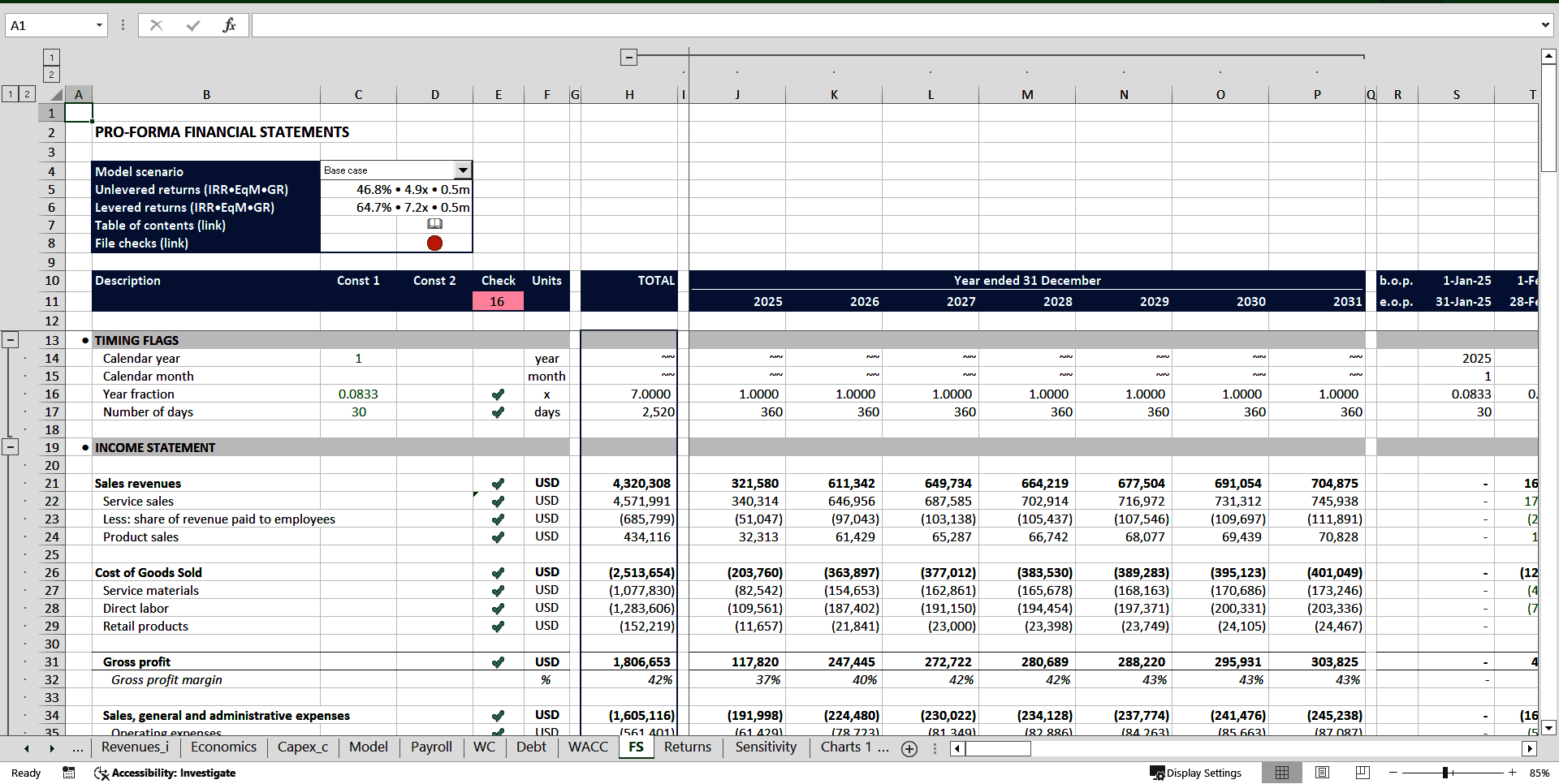The height and width of the screenshot is (784, 1559).
Task: Open the Name Box dropdown arrow
Action: click(x=101, y=25)
